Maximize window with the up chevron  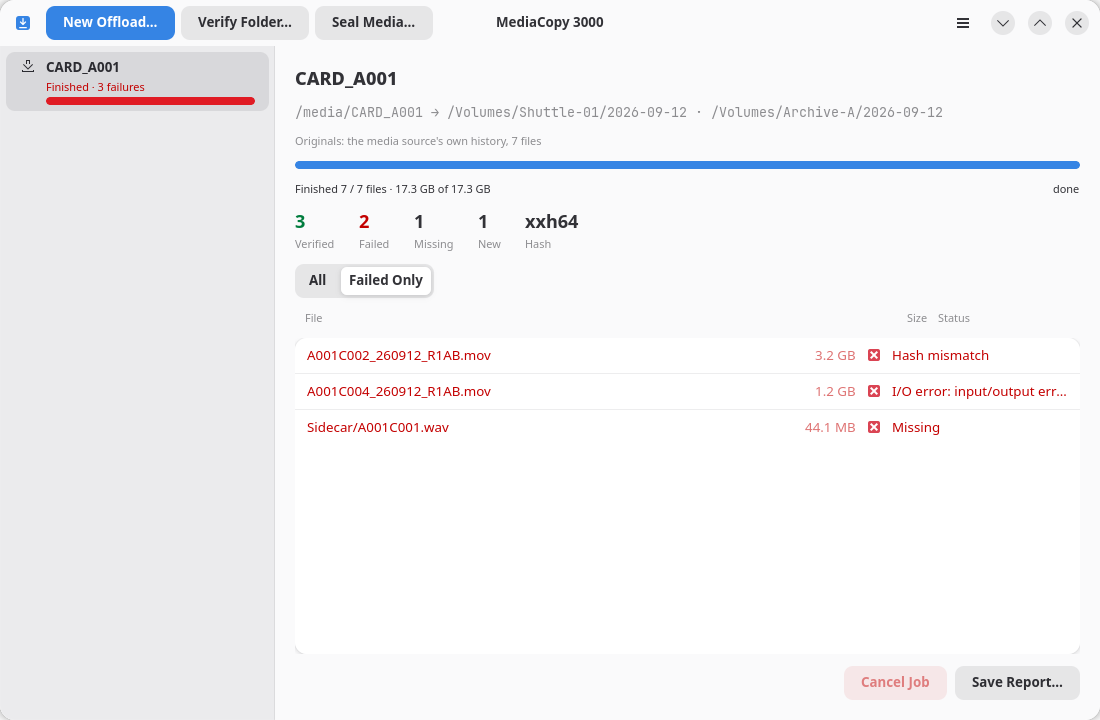[x=1040, y=23]
